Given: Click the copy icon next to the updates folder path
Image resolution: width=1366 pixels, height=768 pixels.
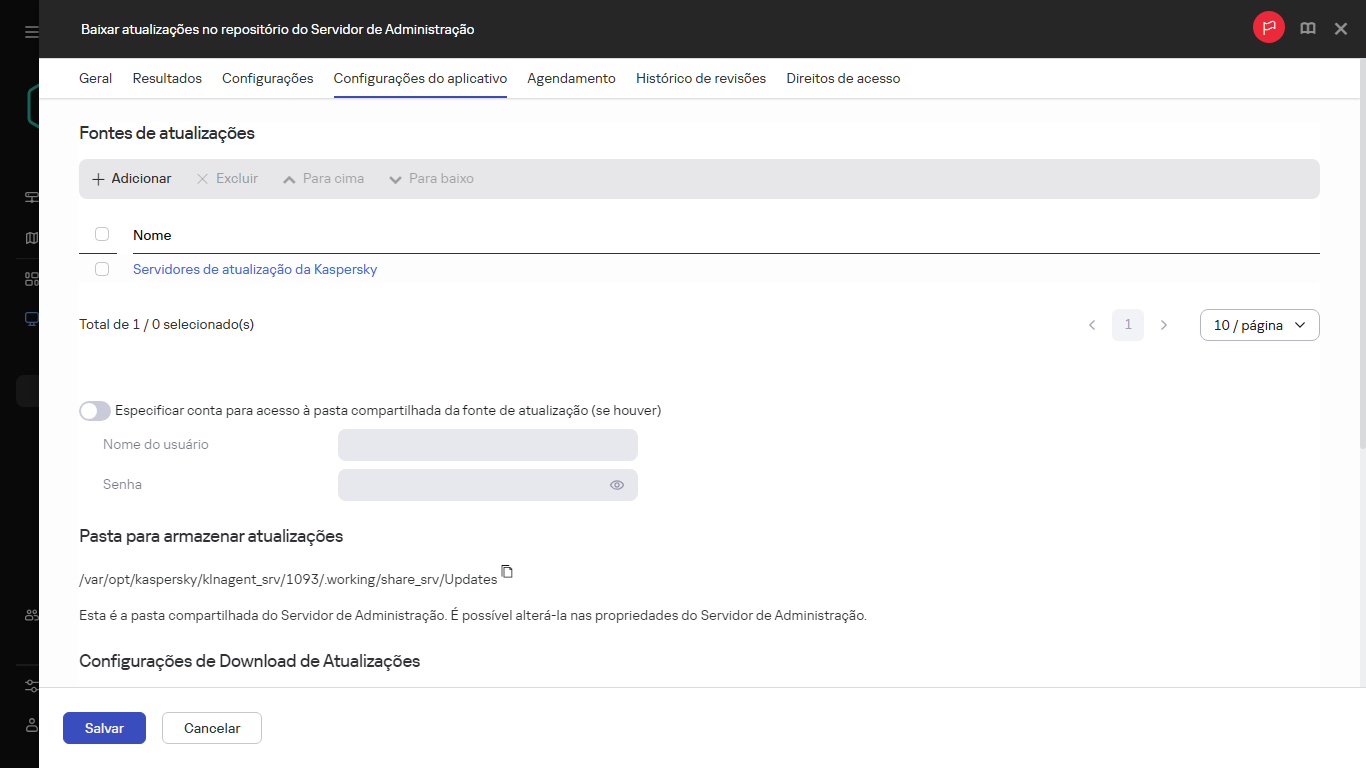Looking at the screenshot, I should 507,571.
